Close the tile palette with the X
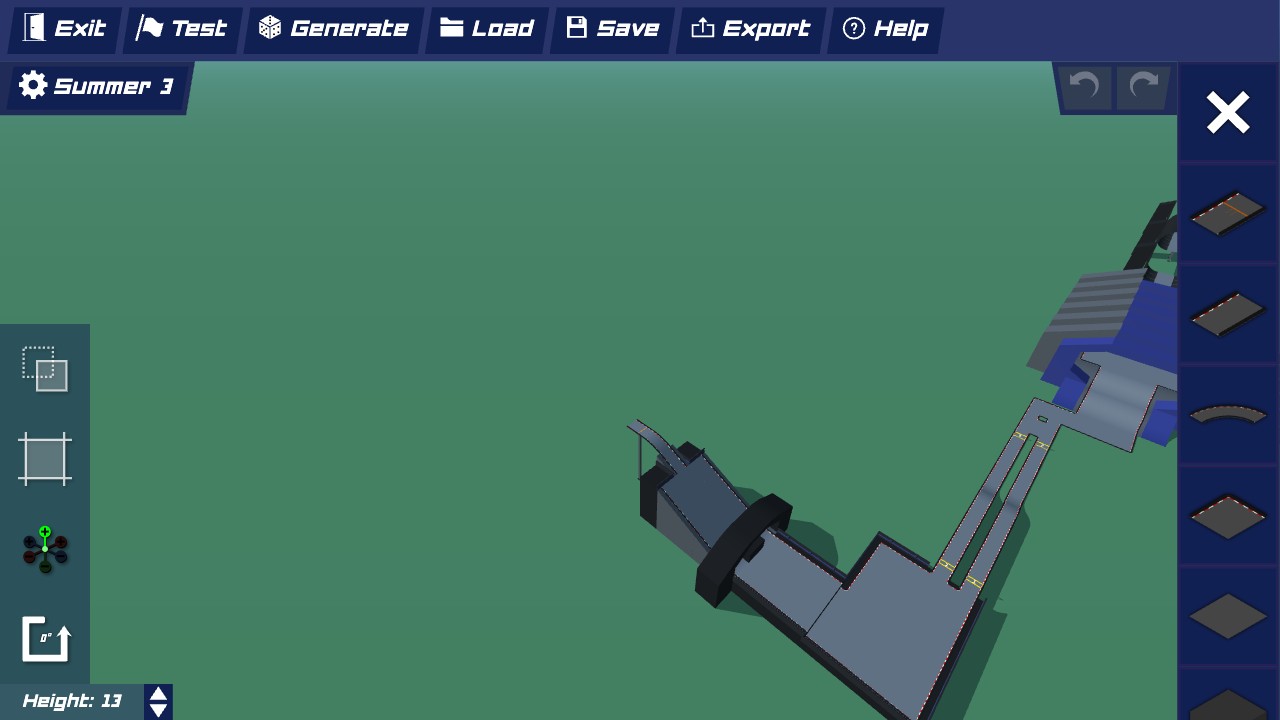This screenshot has height=720, width=1280. tap(1228, 113)
